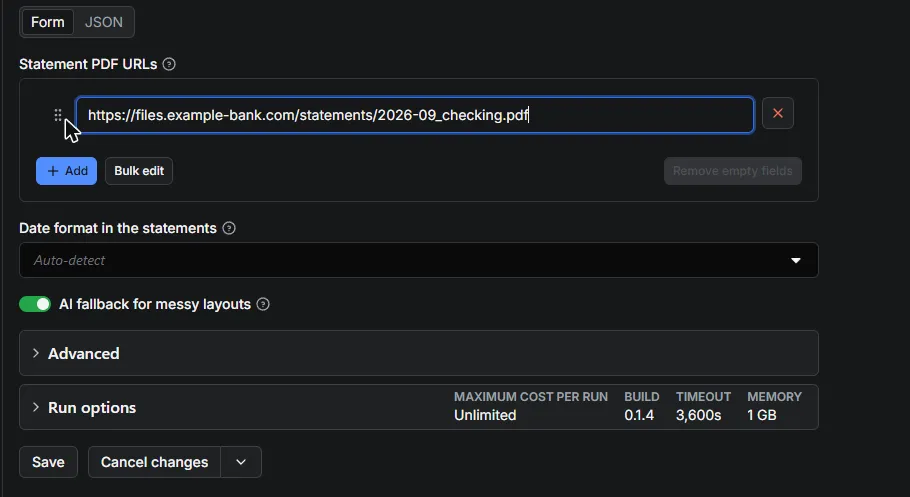Open Bulk edit for the URL list

click(139, 171)
